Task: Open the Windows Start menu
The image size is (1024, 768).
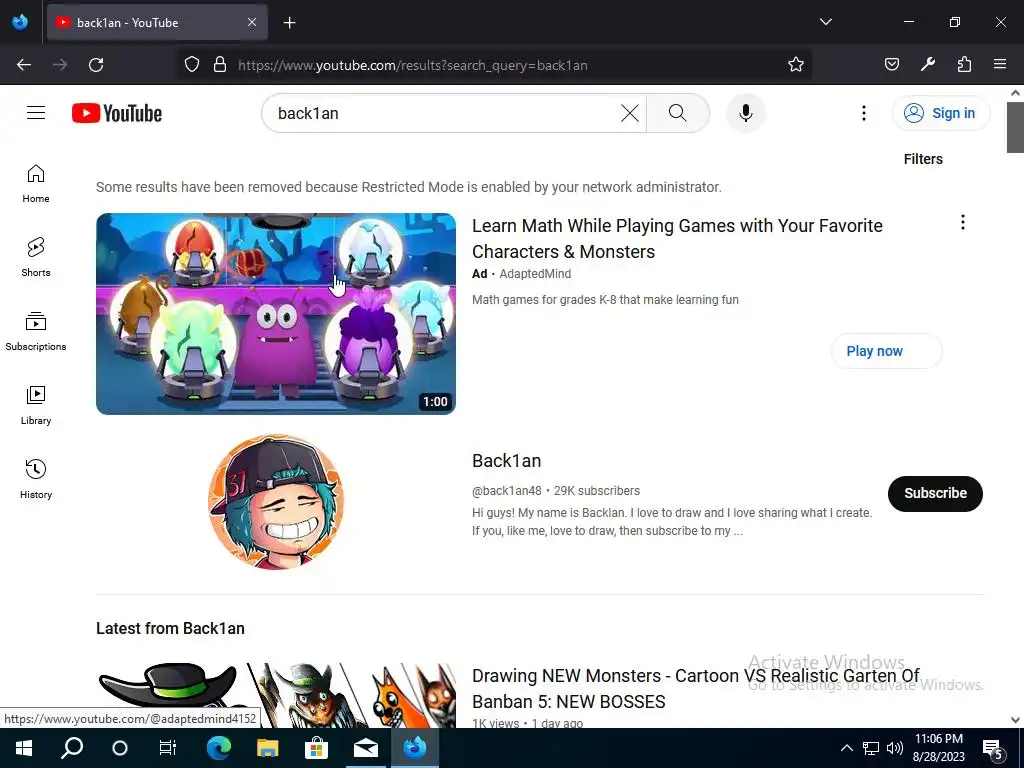Action: 24,748
